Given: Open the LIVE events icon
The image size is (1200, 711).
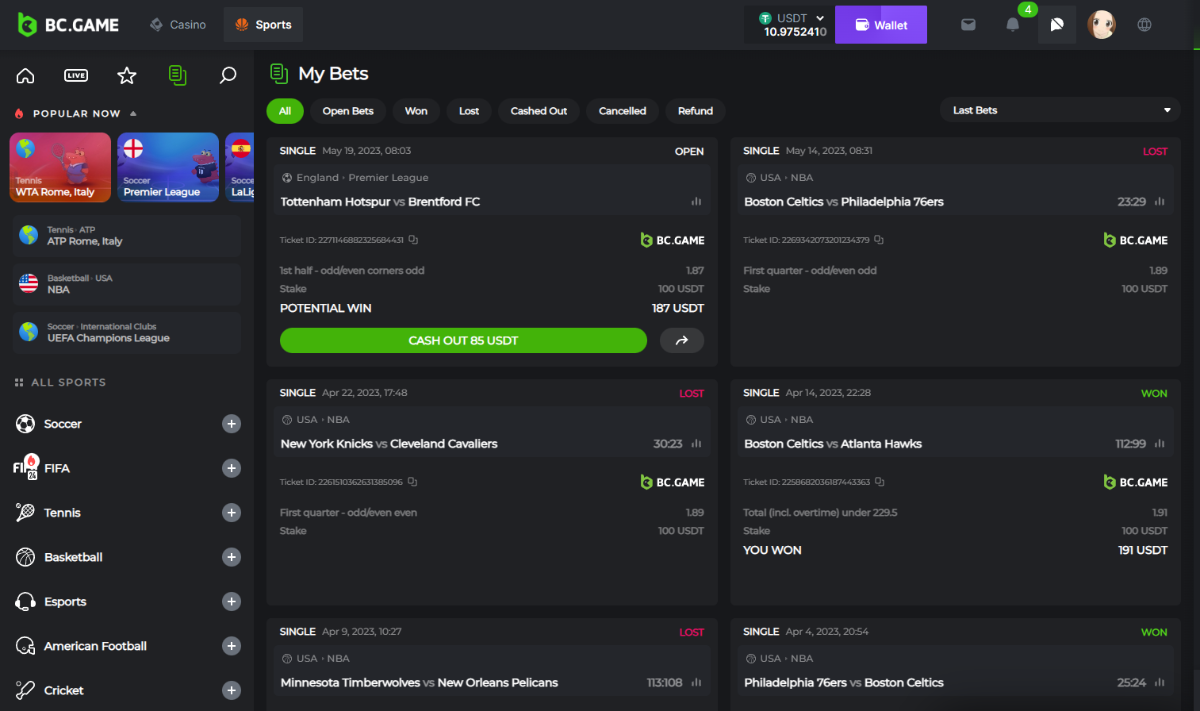Looking at the screenshot, I should pyautogui.click(x=76, y=76).
